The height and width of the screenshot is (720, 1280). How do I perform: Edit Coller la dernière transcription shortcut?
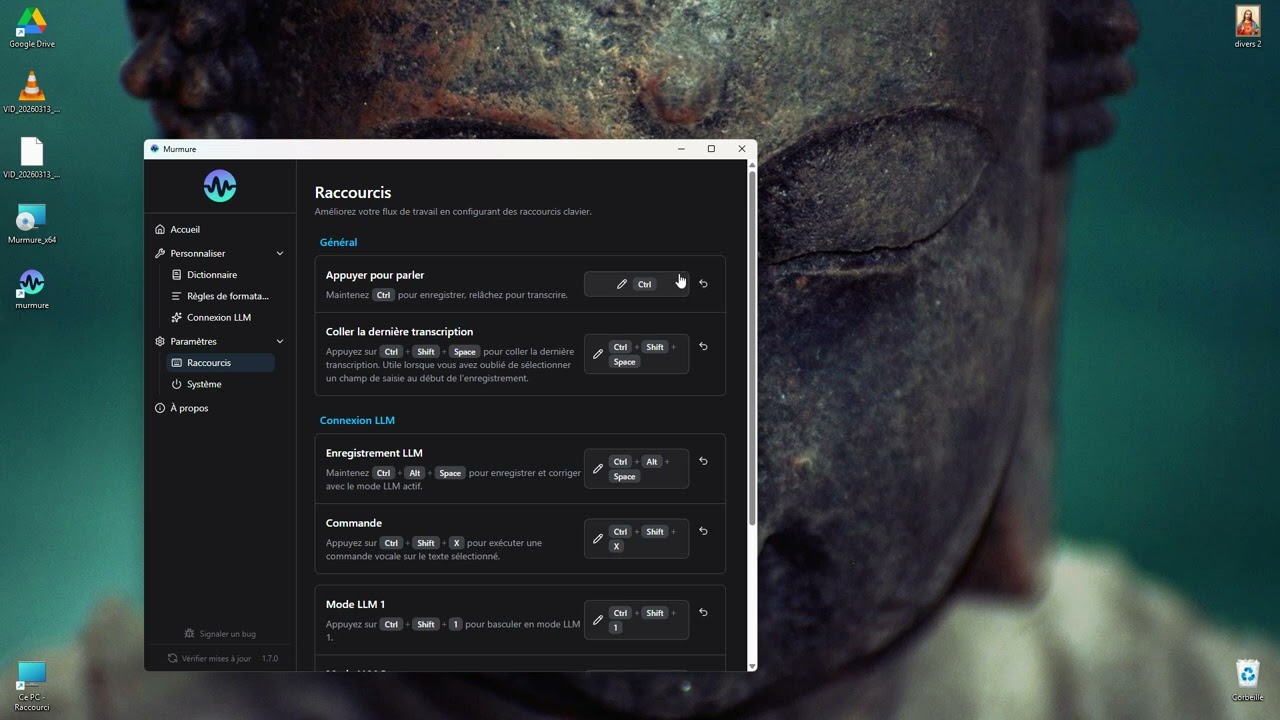(636, 354)
